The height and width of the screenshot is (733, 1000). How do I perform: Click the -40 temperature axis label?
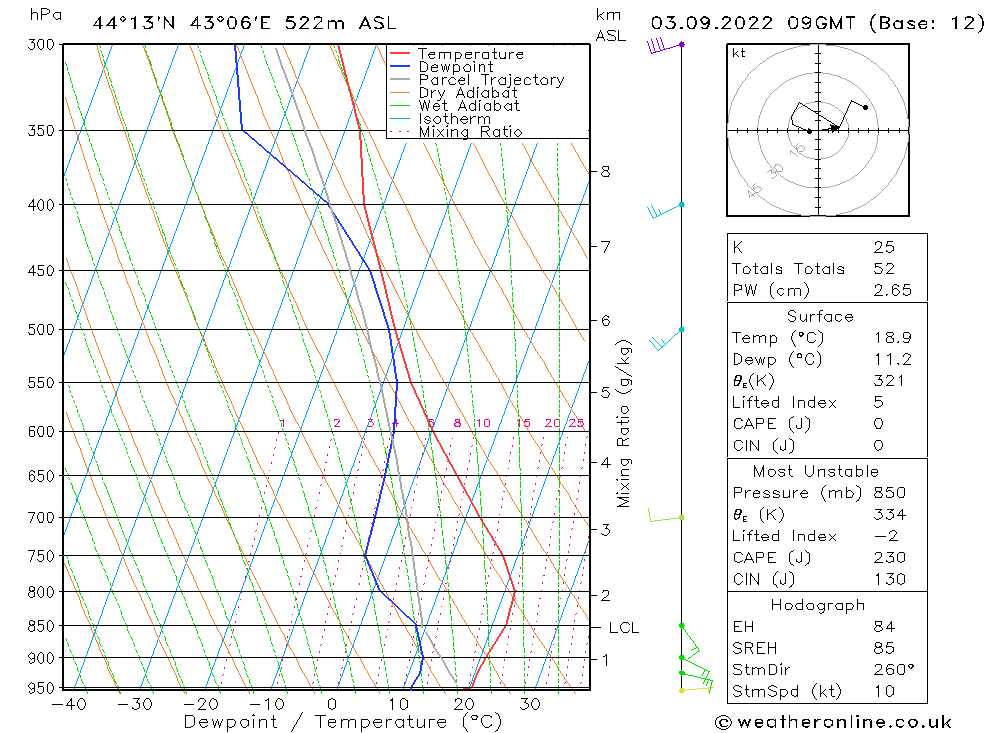(70, 704)
